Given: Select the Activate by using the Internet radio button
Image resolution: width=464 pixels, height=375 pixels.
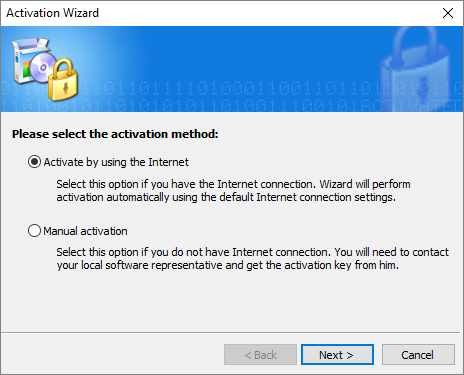Looking at the screenshot, I should click(34, 162).
